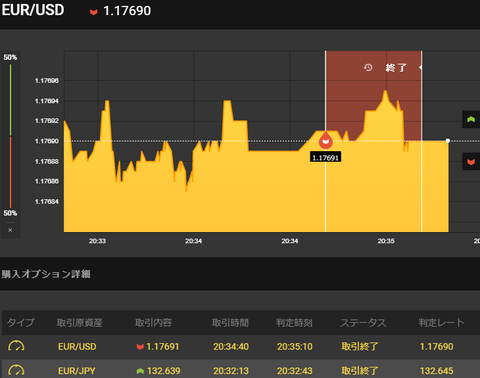Click the タイプ column header
Image resolution: width=480 pixels, height=378 pixels.
point(20,322)
